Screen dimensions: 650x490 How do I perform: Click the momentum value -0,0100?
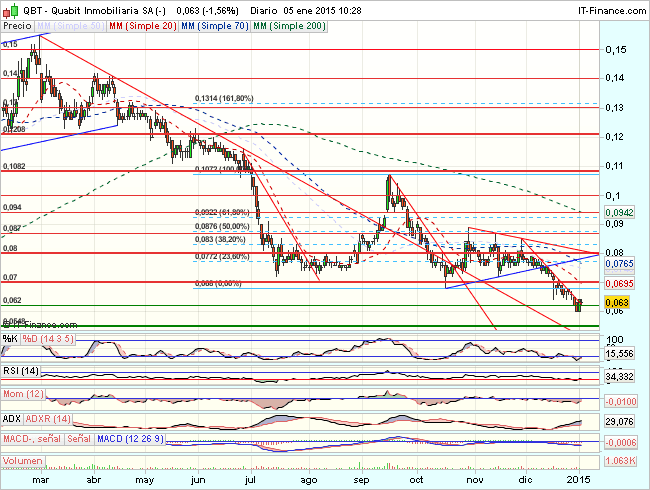coord(620,401)
